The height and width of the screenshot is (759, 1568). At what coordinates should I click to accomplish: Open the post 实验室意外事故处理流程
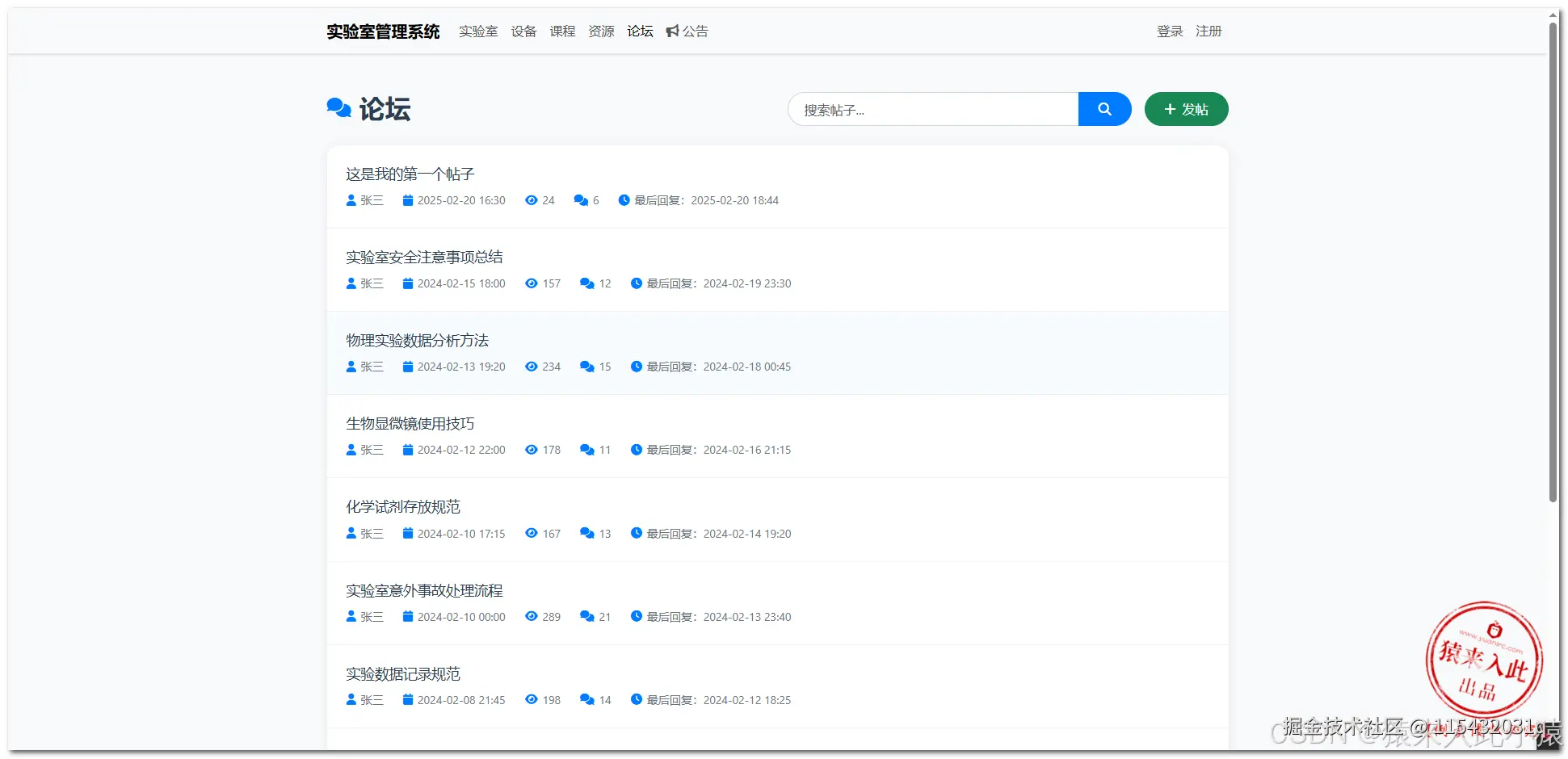coord(424,590)
